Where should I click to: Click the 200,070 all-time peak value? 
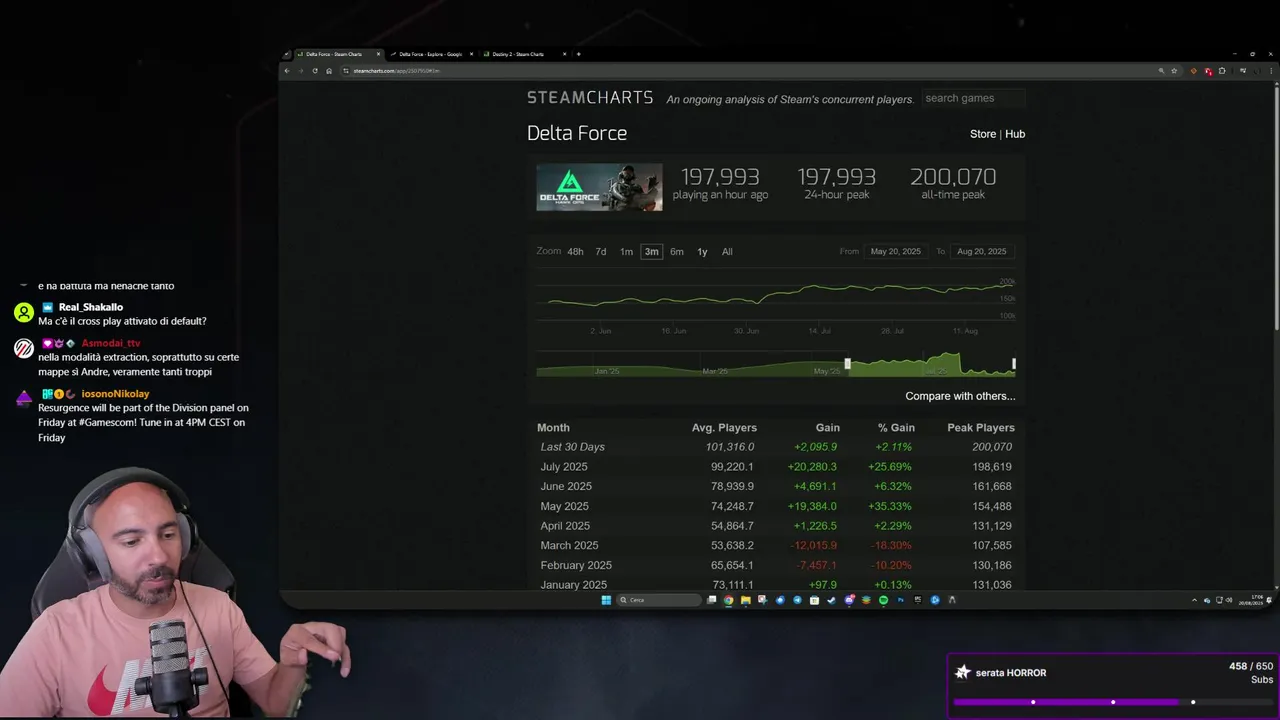coord(953,177)
